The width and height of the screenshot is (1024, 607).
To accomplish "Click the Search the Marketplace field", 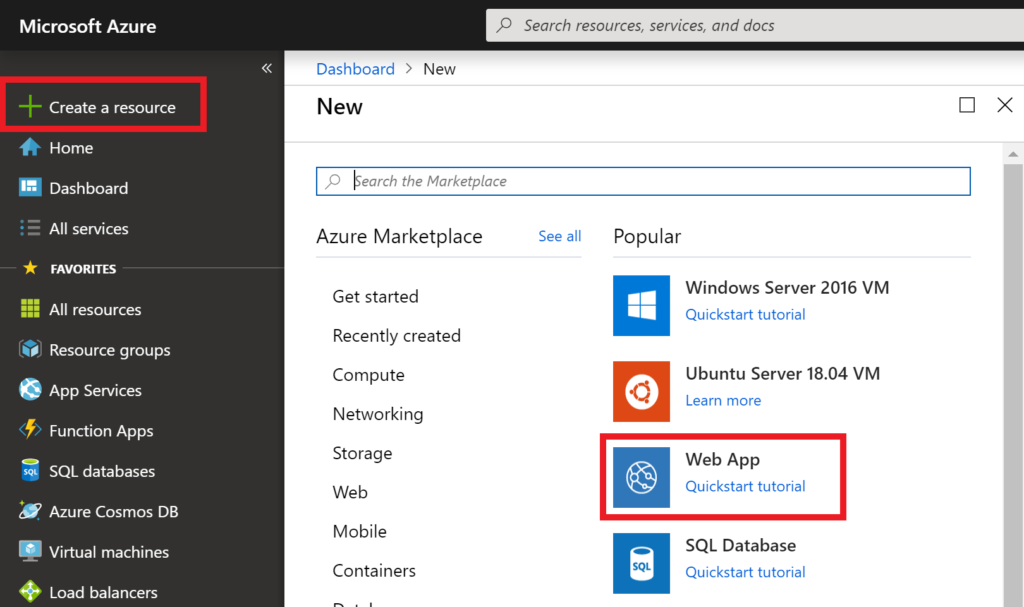I will 643,181.
